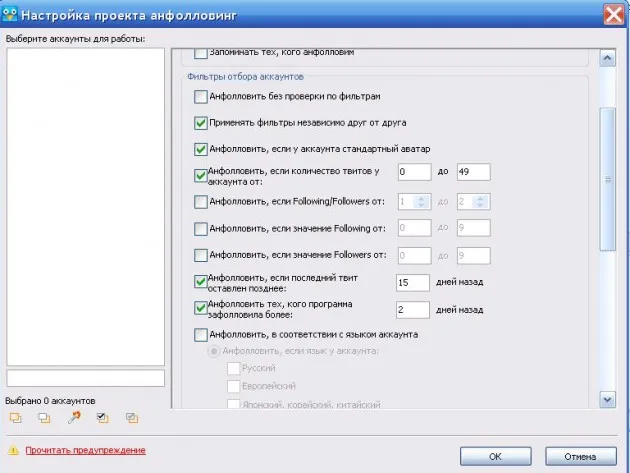
Task: Uncheck Применять фильтры независимо друг от друга
Action: coord(200,123)
